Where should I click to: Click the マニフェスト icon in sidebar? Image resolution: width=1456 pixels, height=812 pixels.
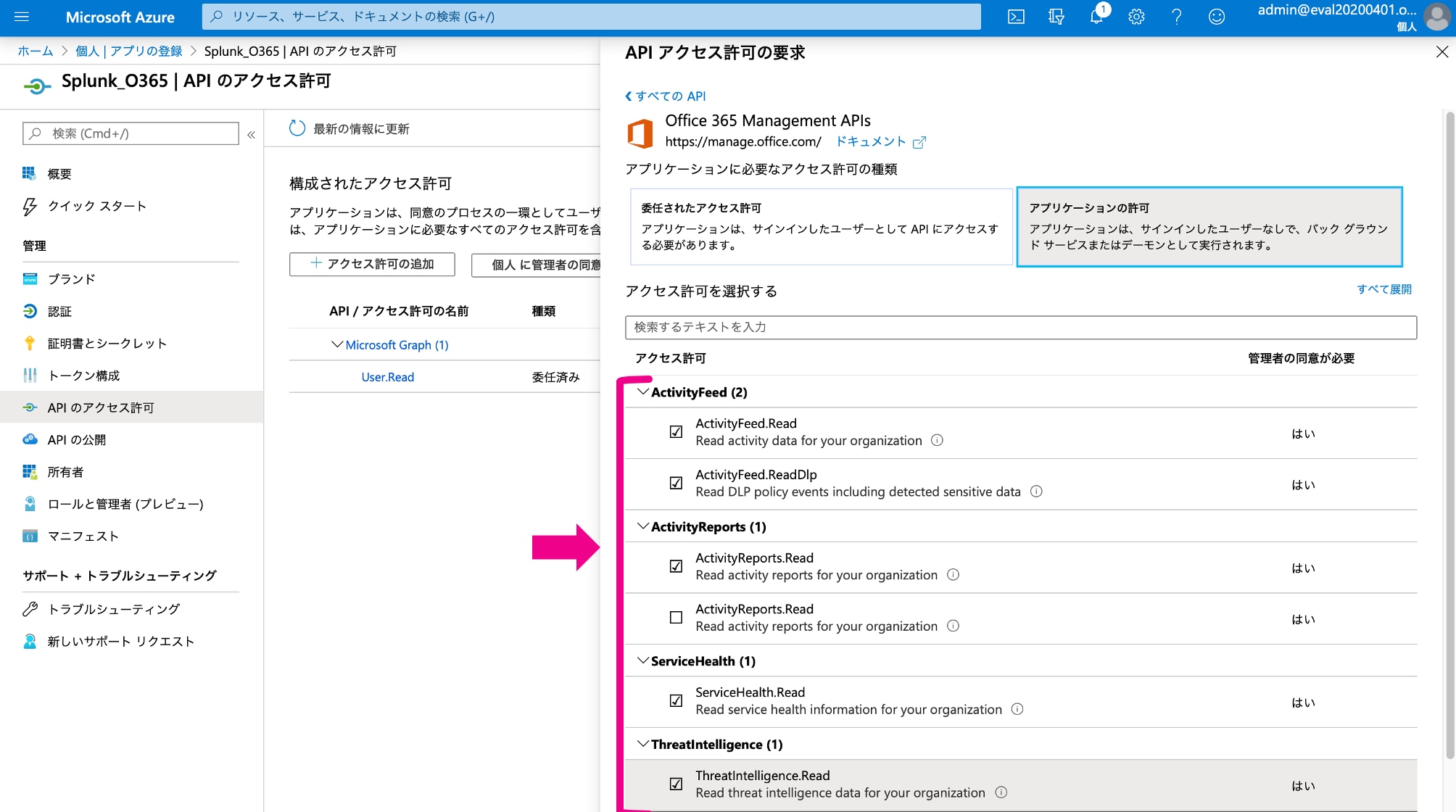30,536
